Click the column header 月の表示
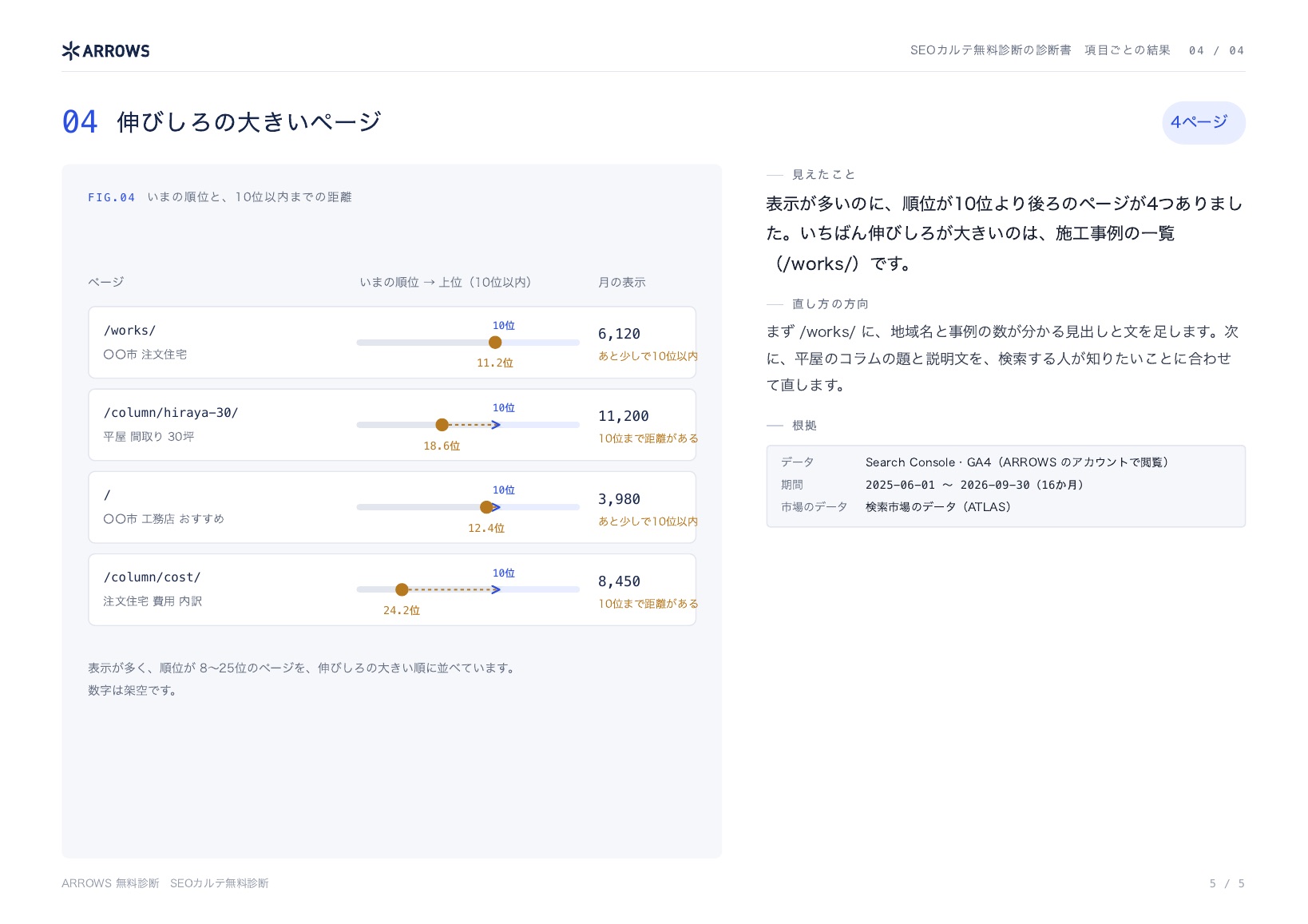1308x924 pixels. 621,283
